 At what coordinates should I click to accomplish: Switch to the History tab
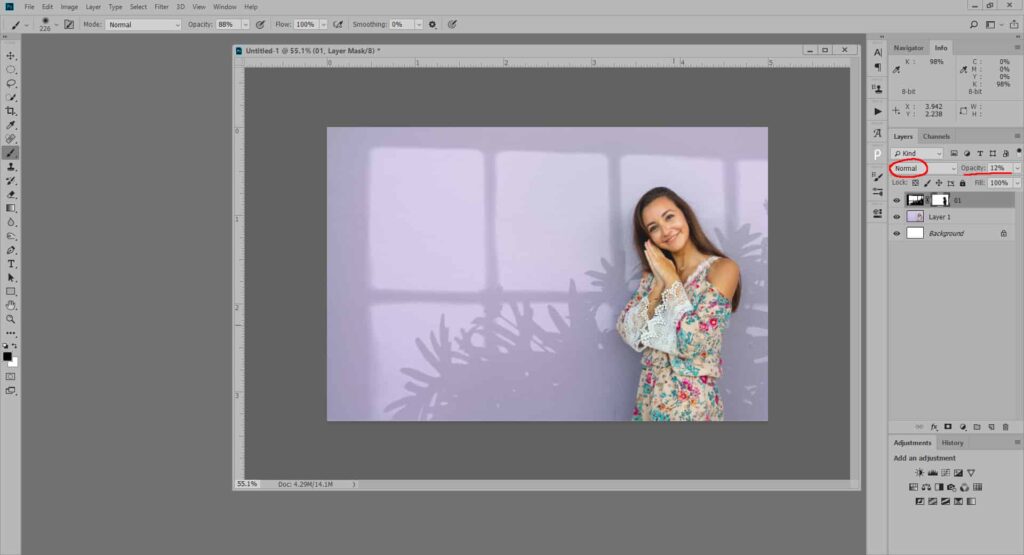point(953,442)
